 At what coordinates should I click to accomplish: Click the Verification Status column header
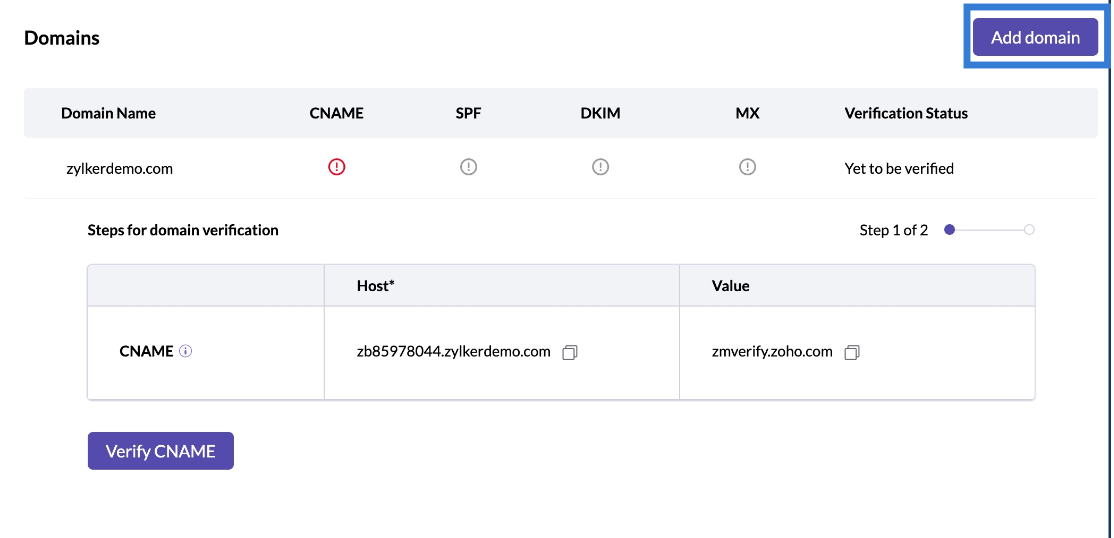[906, 113]
